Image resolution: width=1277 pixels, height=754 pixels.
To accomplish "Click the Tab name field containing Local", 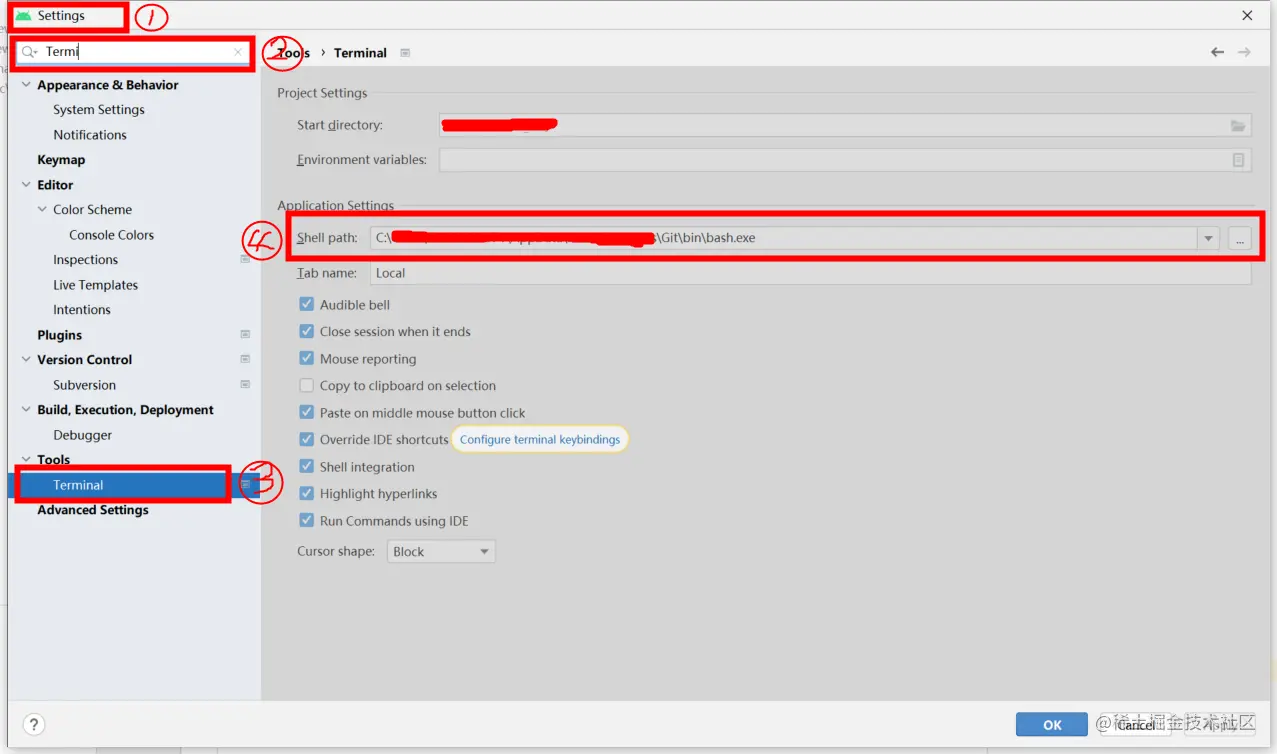I will click(x=810, y=273).
